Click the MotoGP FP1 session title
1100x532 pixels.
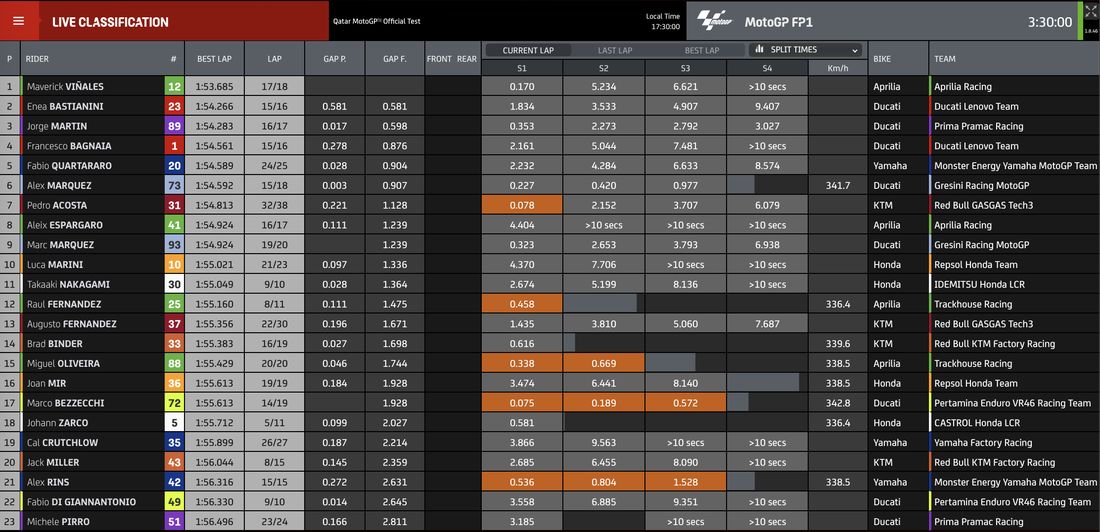779,22
